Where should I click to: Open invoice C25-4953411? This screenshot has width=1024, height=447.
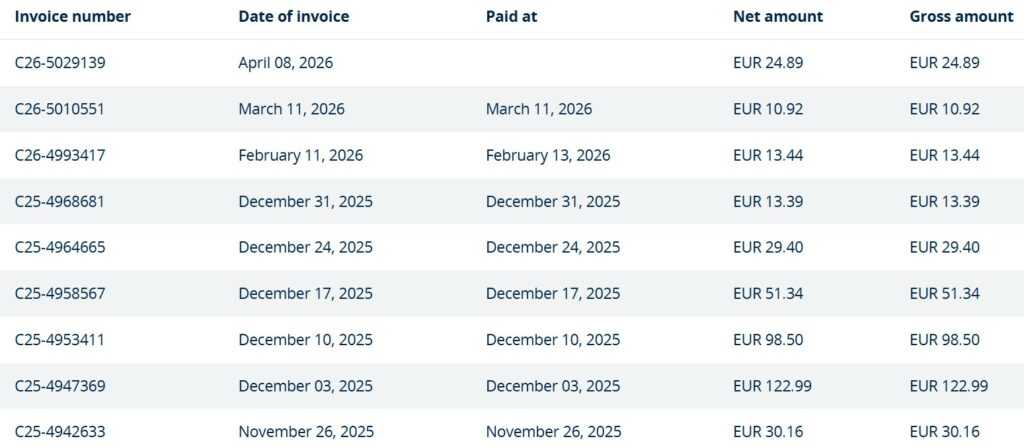pos(59,339)
